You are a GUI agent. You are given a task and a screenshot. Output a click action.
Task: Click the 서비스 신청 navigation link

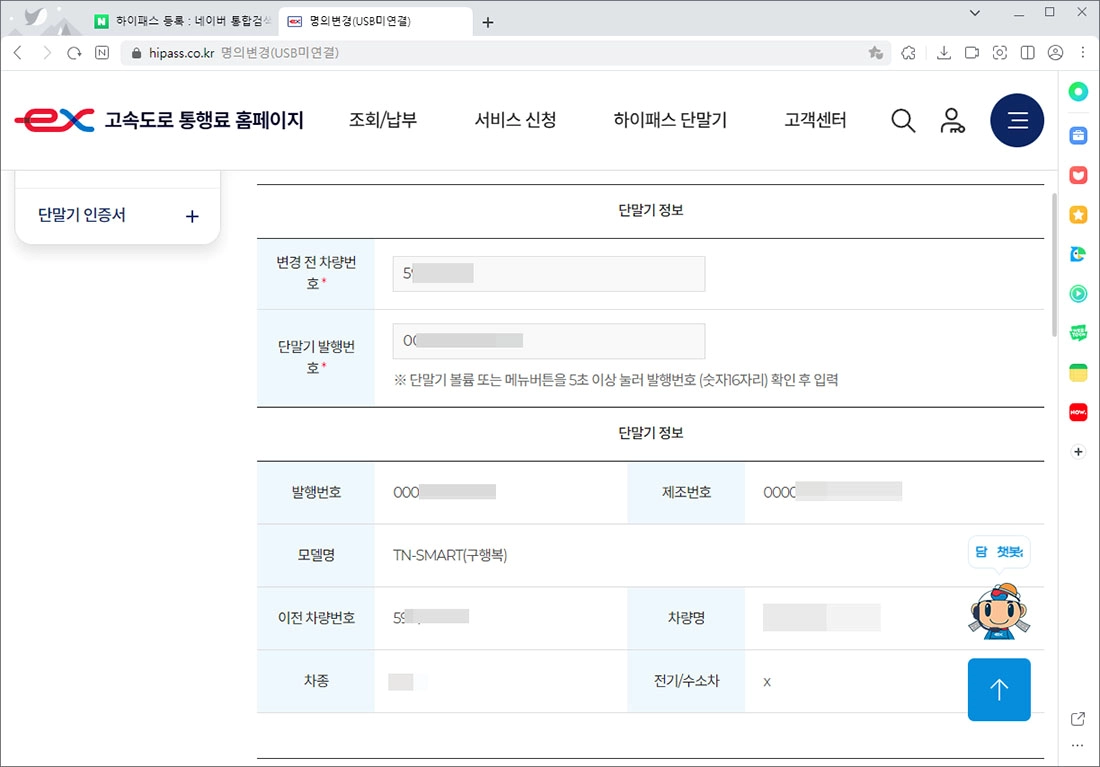coord(515,119)
